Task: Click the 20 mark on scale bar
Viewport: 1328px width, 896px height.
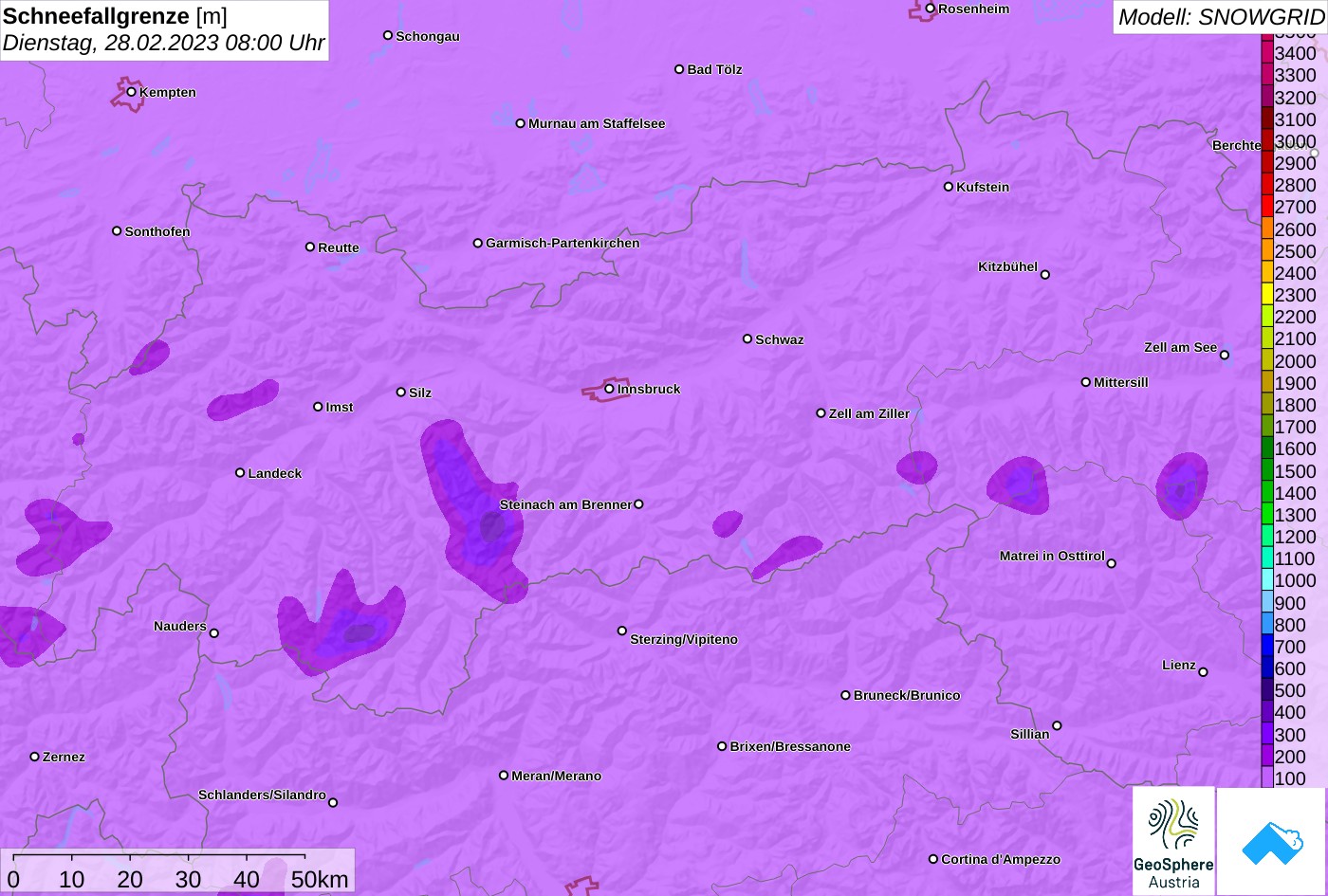Action: pos(130,879)
